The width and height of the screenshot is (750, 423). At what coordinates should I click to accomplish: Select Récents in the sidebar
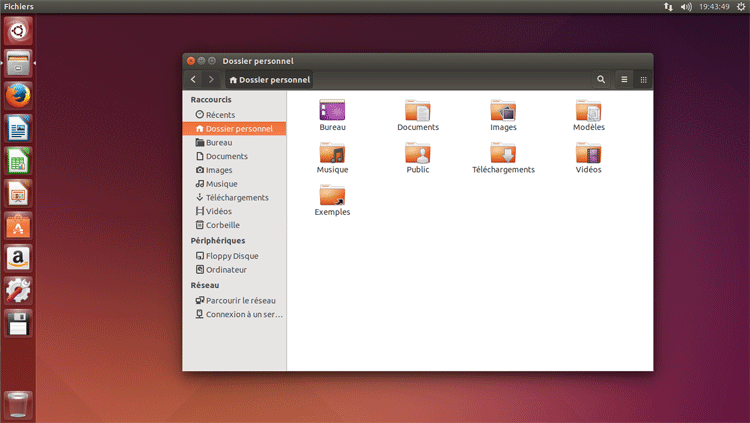coord(234,115)
